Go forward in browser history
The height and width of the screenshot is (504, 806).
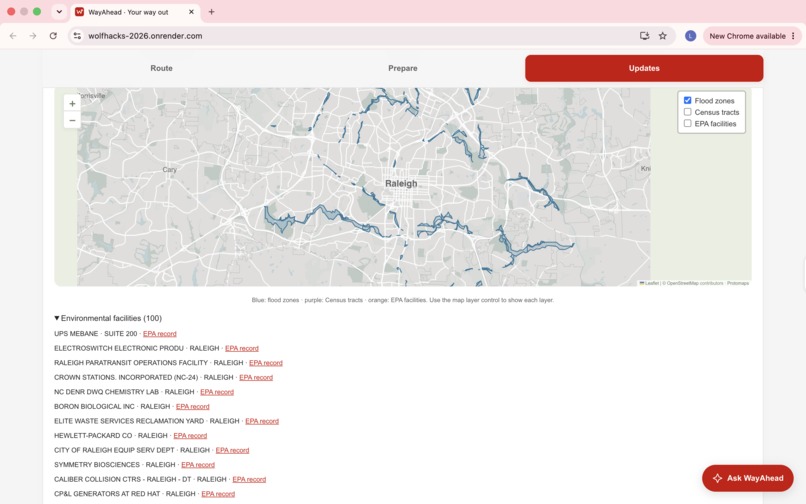click(x=33, y=36)
